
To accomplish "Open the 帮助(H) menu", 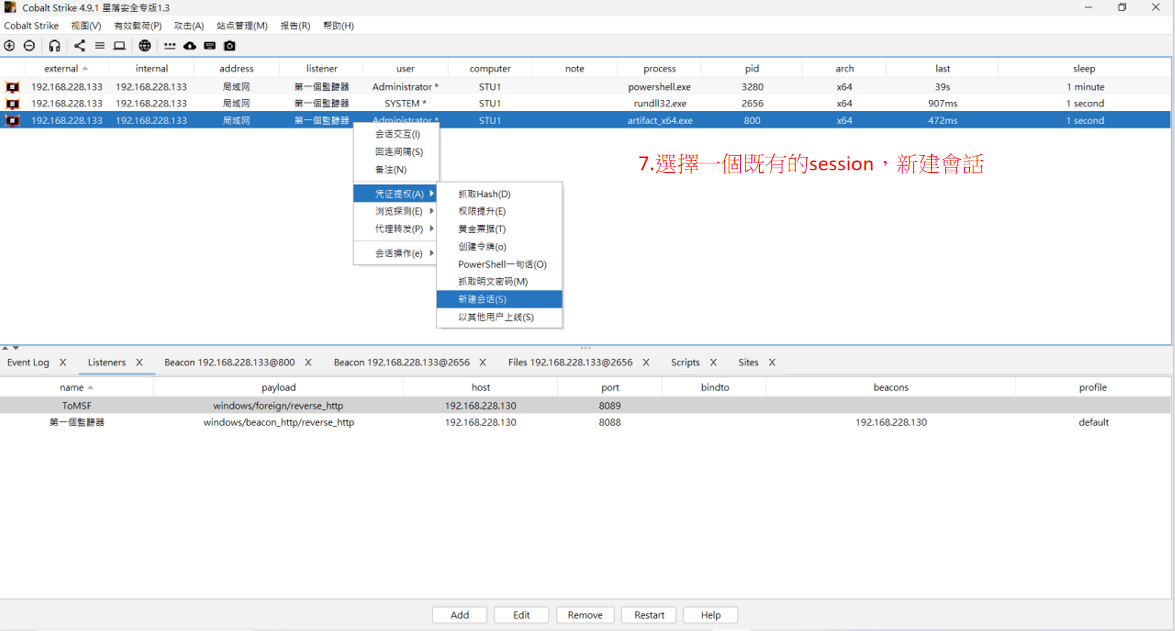I will [x=339, y=25].
